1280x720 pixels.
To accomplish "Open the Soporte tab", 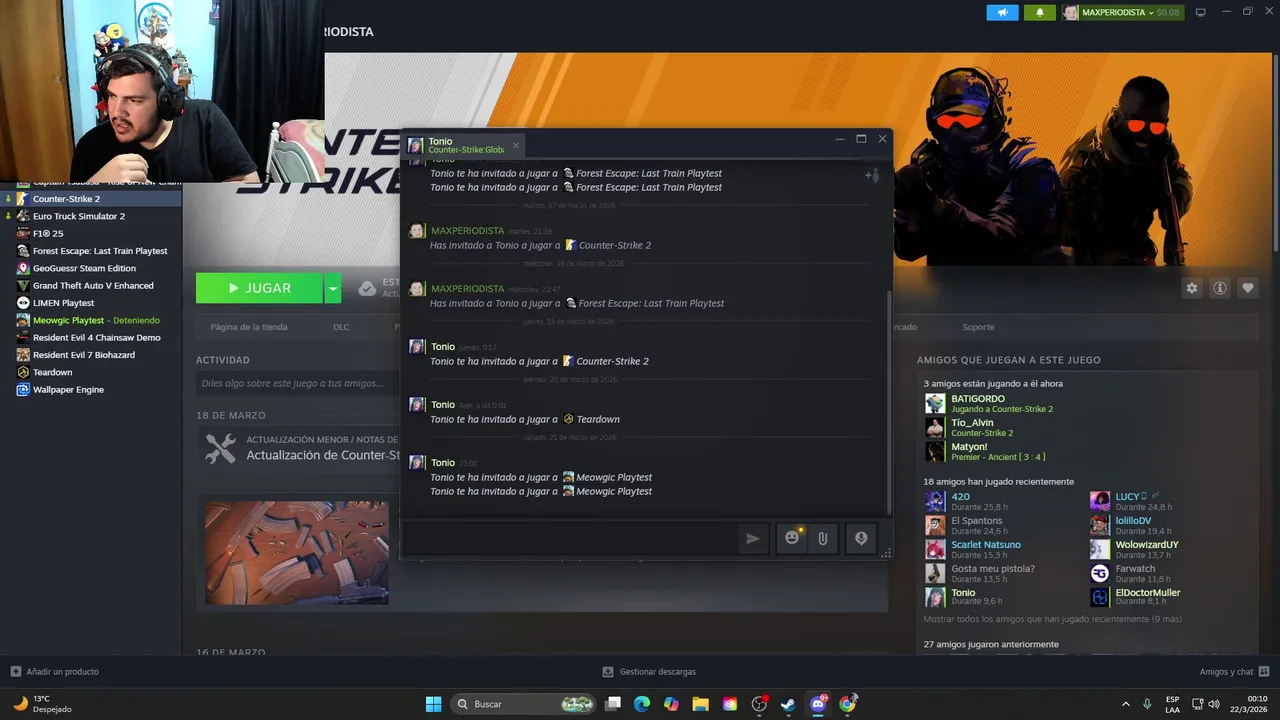I will pyautogui.click(x=978, y=327).
